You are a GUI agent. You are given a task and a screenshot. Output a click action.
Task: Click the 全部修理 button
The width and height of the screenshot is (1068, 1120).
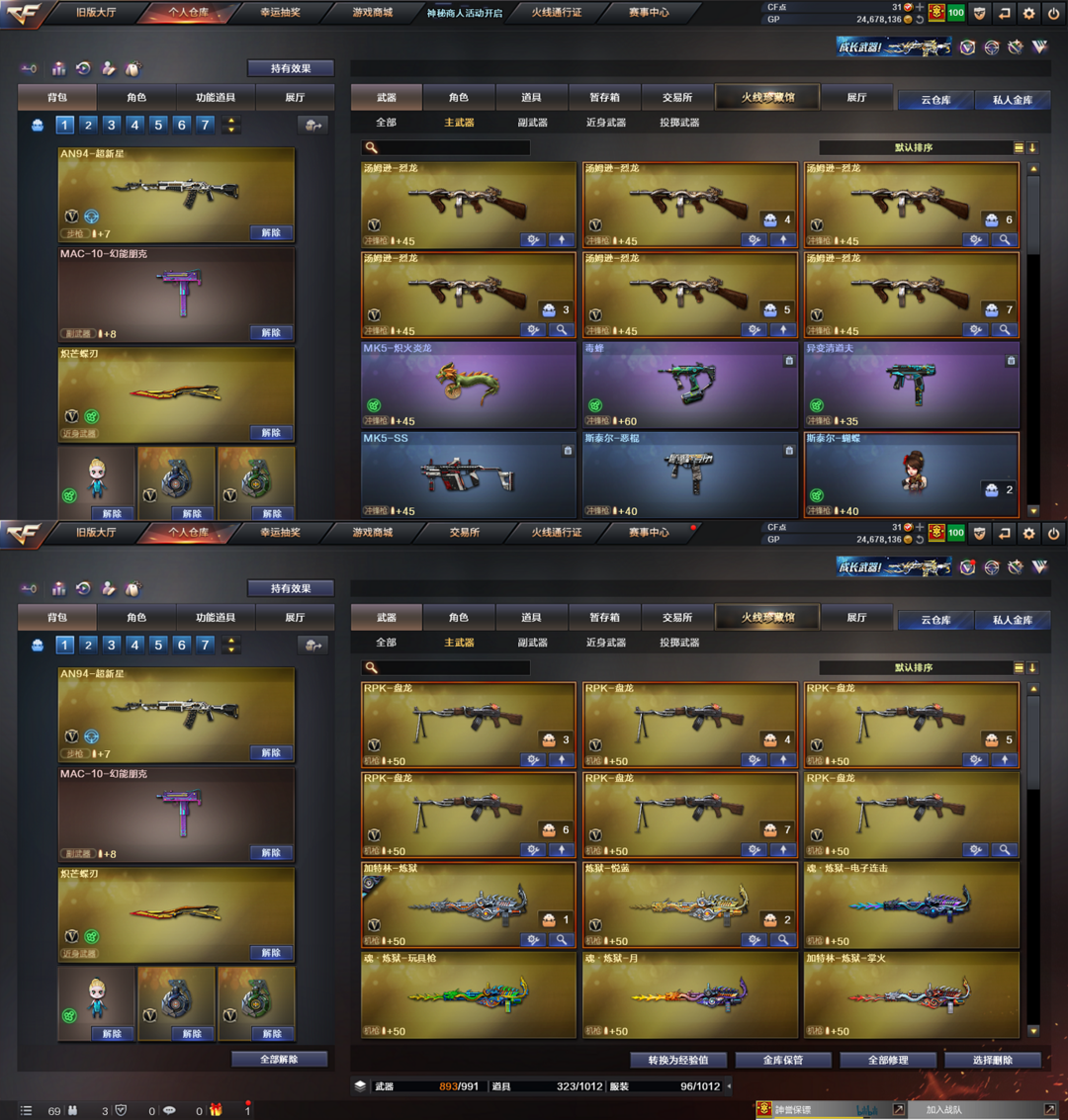[888, 1060]
